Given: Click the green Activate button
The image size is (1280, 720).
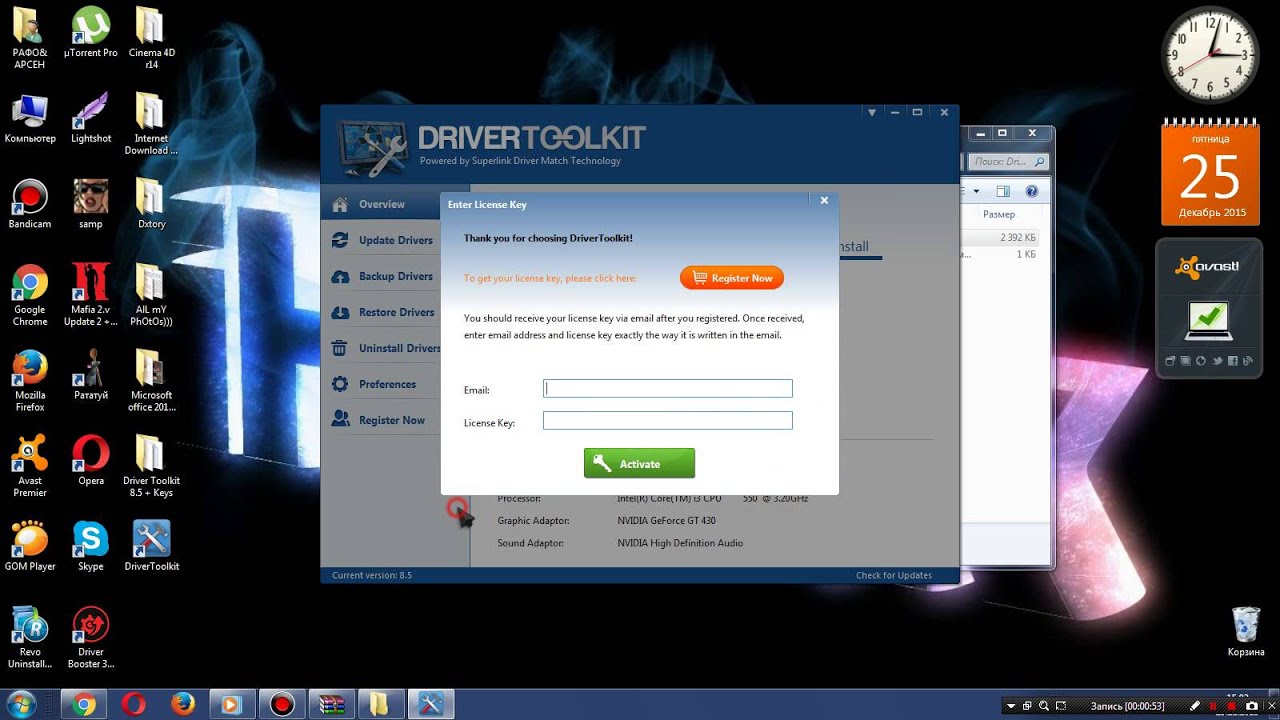Looking at the screenshot, I should [x=639, y=463].
